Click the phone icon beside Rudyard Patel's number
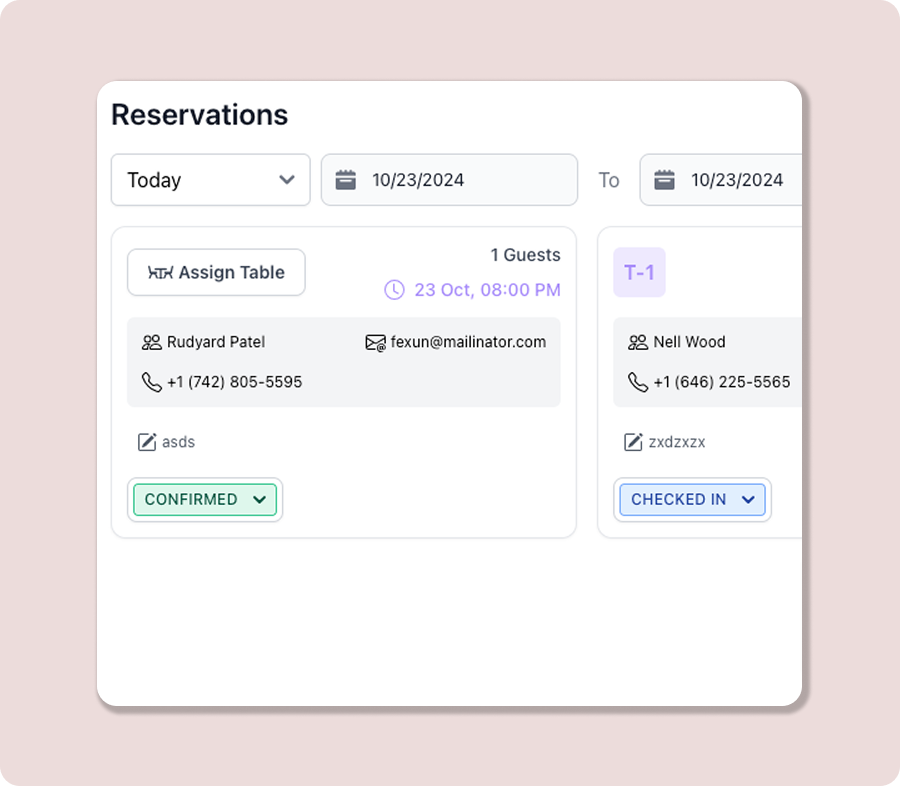 click(151, 382)
